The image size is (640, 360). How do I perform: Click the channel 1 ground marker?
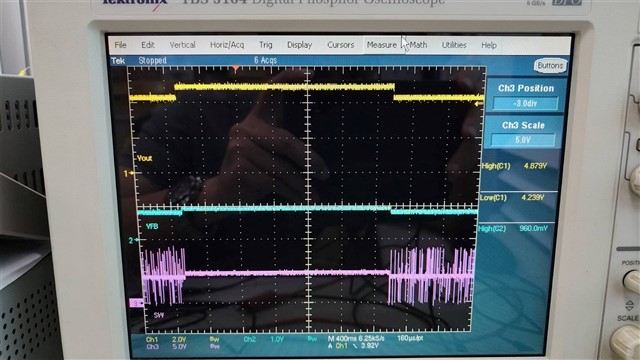coord(129,173)
